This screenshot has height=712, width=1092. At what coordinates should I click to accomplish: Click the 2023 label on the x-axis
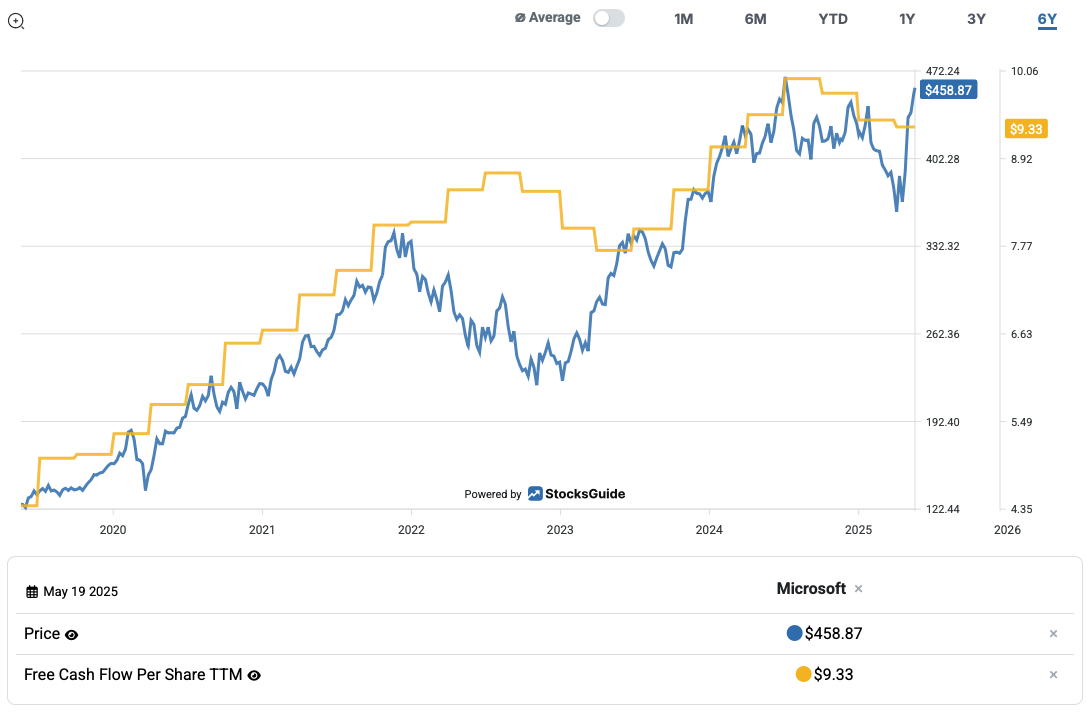[x=560, y=529]
